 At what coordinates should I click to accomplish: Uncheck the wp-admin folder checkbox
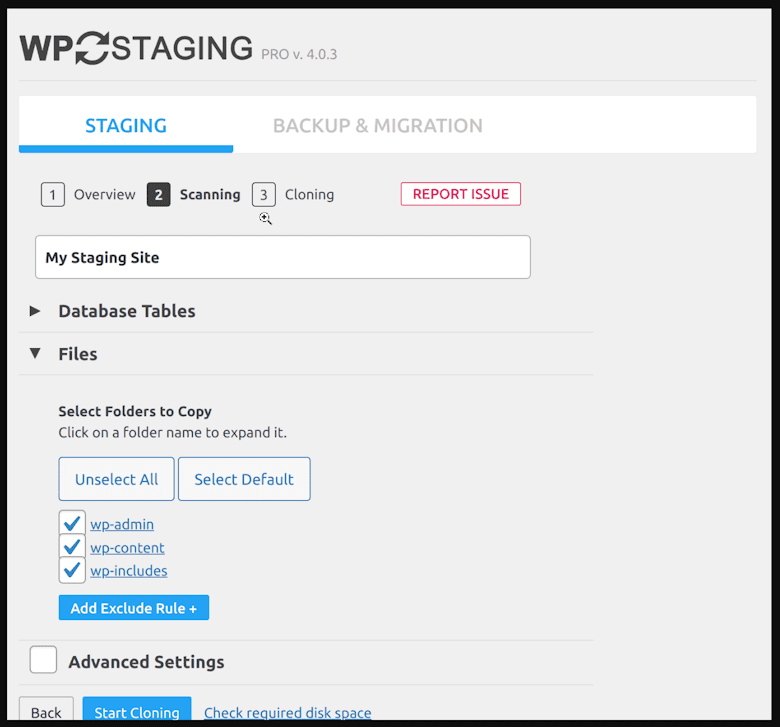pyautogui.click(x=72, y=523)
